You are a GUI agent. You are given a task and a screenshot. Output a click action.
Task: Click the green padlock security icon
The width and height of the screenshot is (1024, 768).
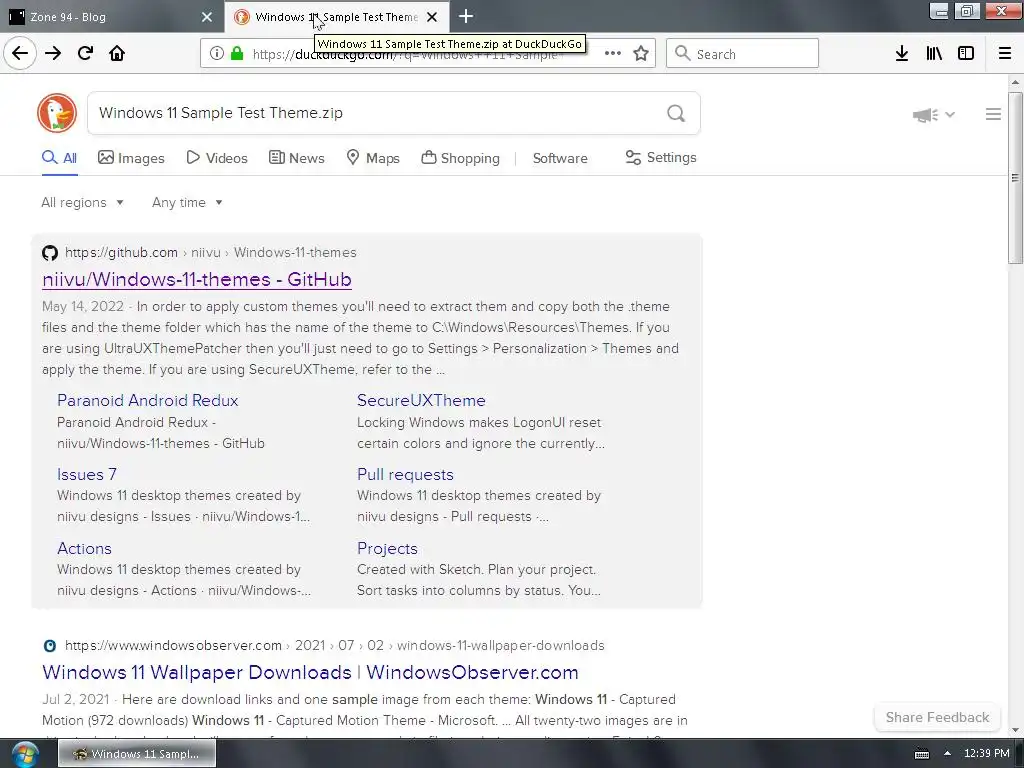pyautogui.click(x=237, y=54)
